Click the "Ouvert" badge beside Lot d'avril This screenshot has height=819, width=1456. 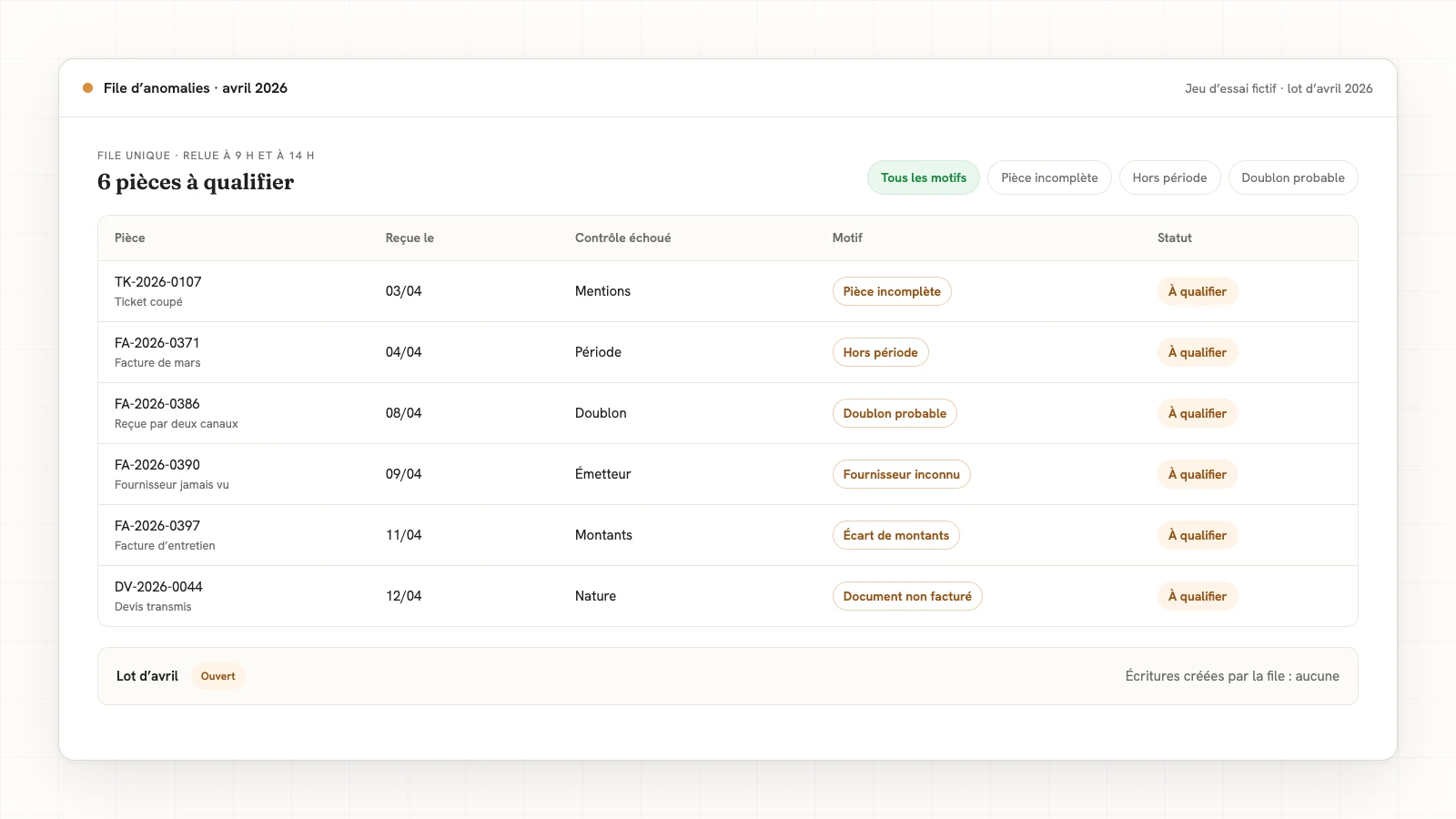click(x=217, y=676)
